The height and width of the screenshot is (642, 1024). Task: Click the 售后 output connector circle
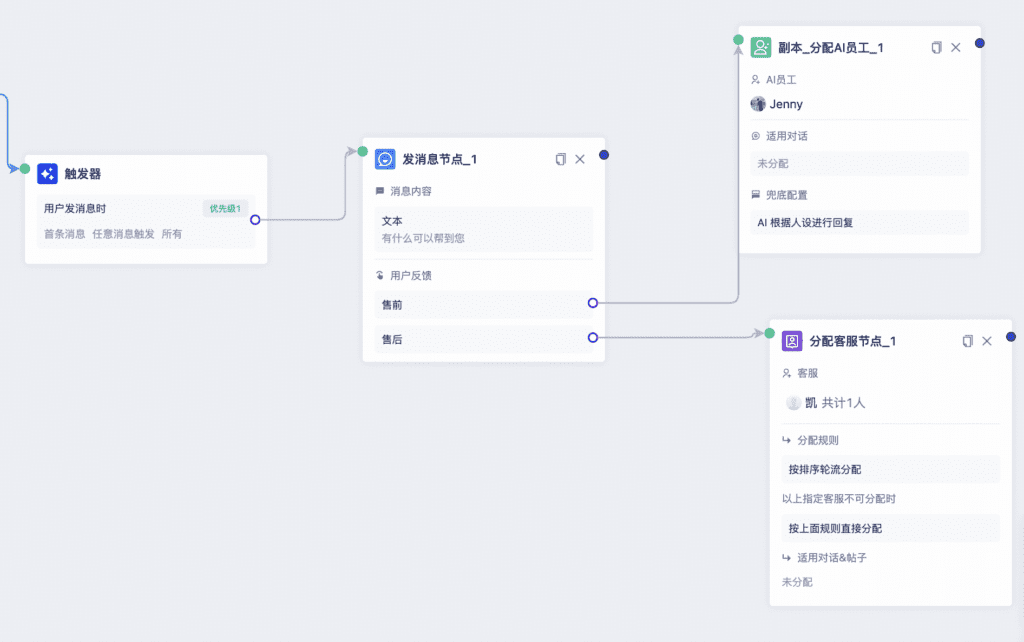[x=592, y=338]
